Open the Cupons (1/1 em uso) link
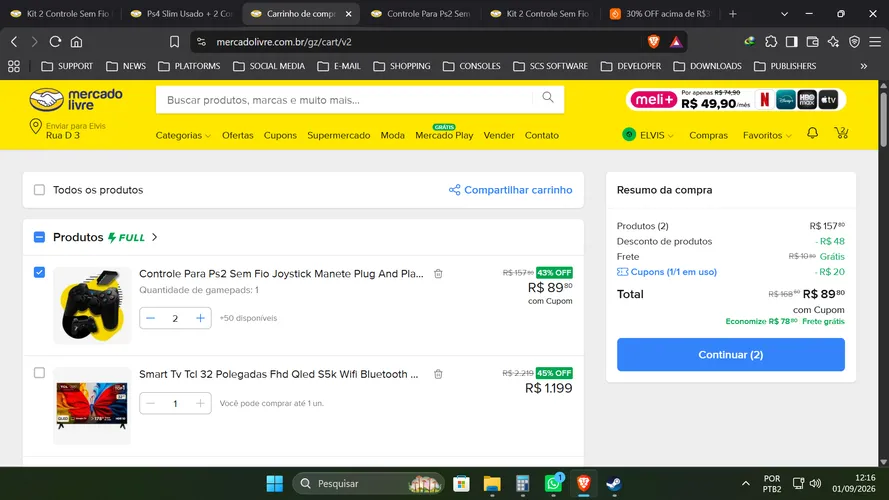Image resolution: width=889 pixels, height=500 pixels. coord(667,272)
